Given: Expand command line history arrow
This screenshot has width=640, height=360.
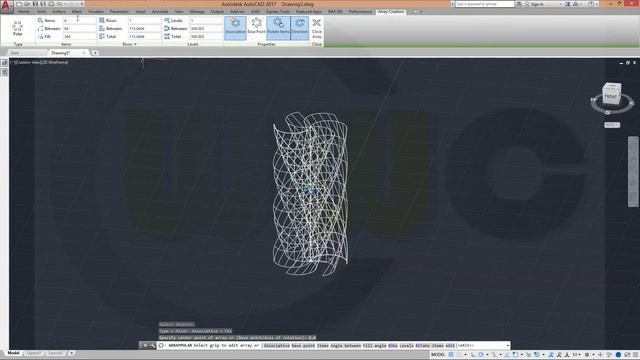Looking at the screenshot, I should 508,346.
